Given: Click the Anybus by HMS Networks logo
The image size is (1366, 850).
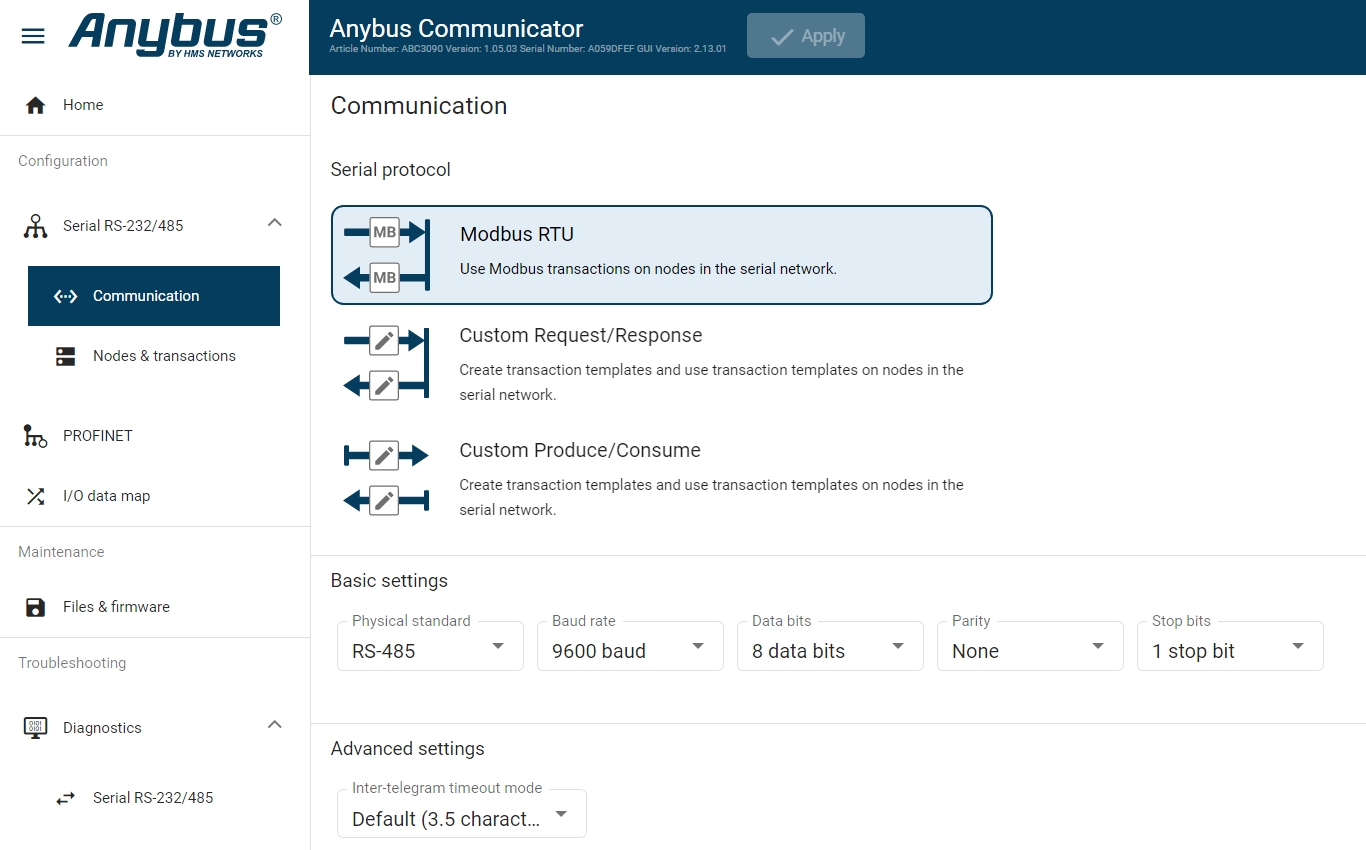Looking at the screenshot, I should [x=175, y=35].
